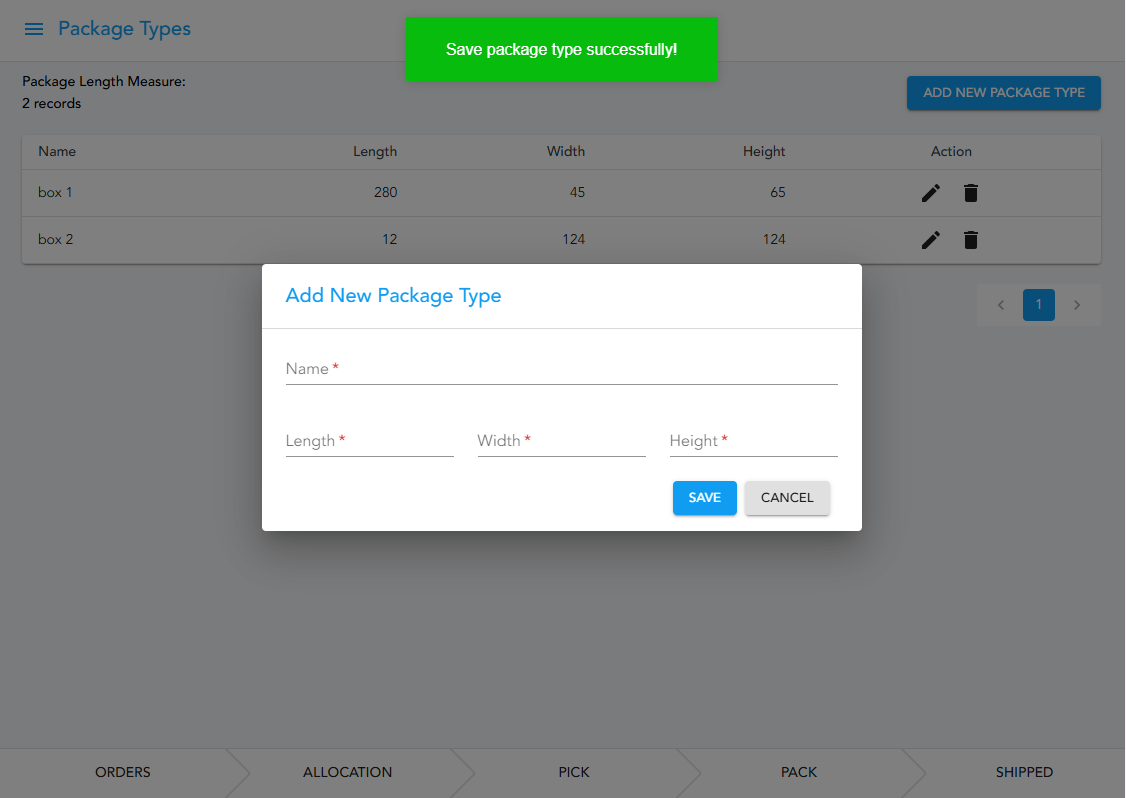Click the previous page chevron arrow
The height and width of the screenshot is (798, 1126).
(x=1000, y=305)
